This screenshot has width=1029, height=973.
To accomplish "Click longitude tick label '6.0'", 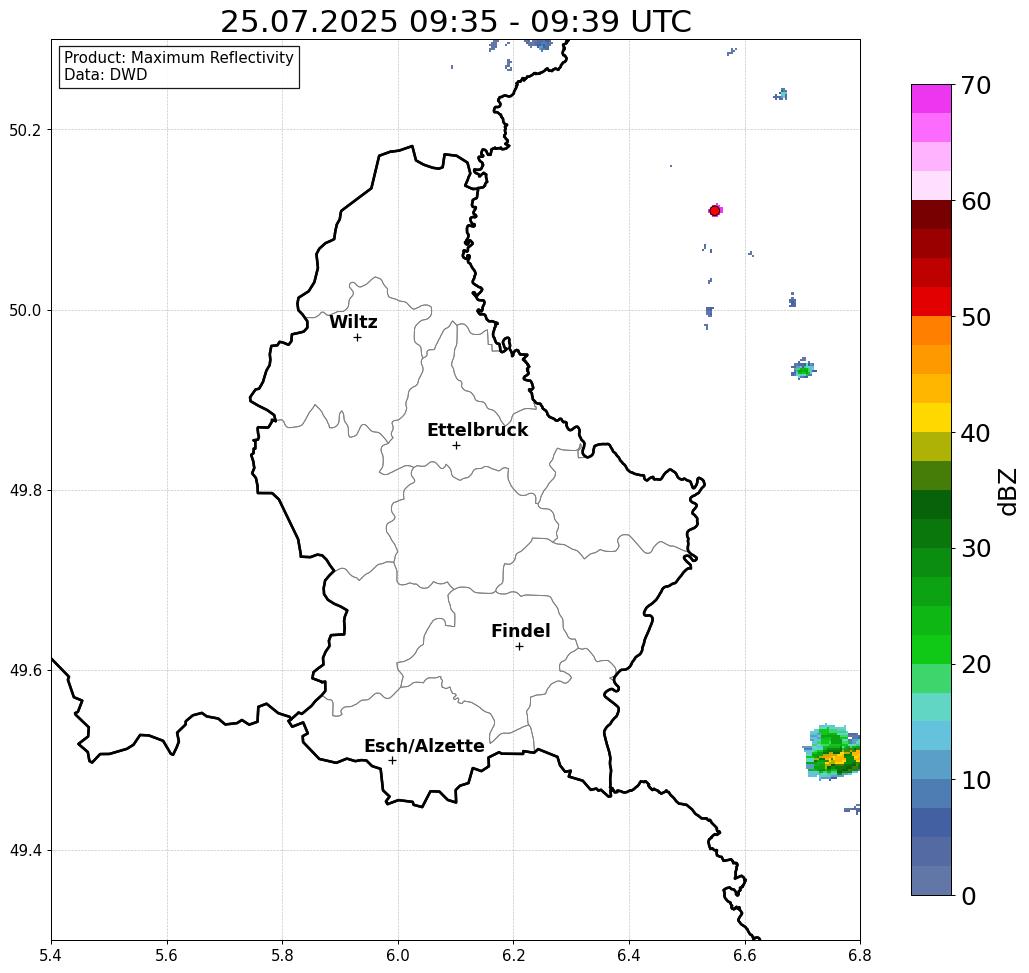I will coord(398,955).
